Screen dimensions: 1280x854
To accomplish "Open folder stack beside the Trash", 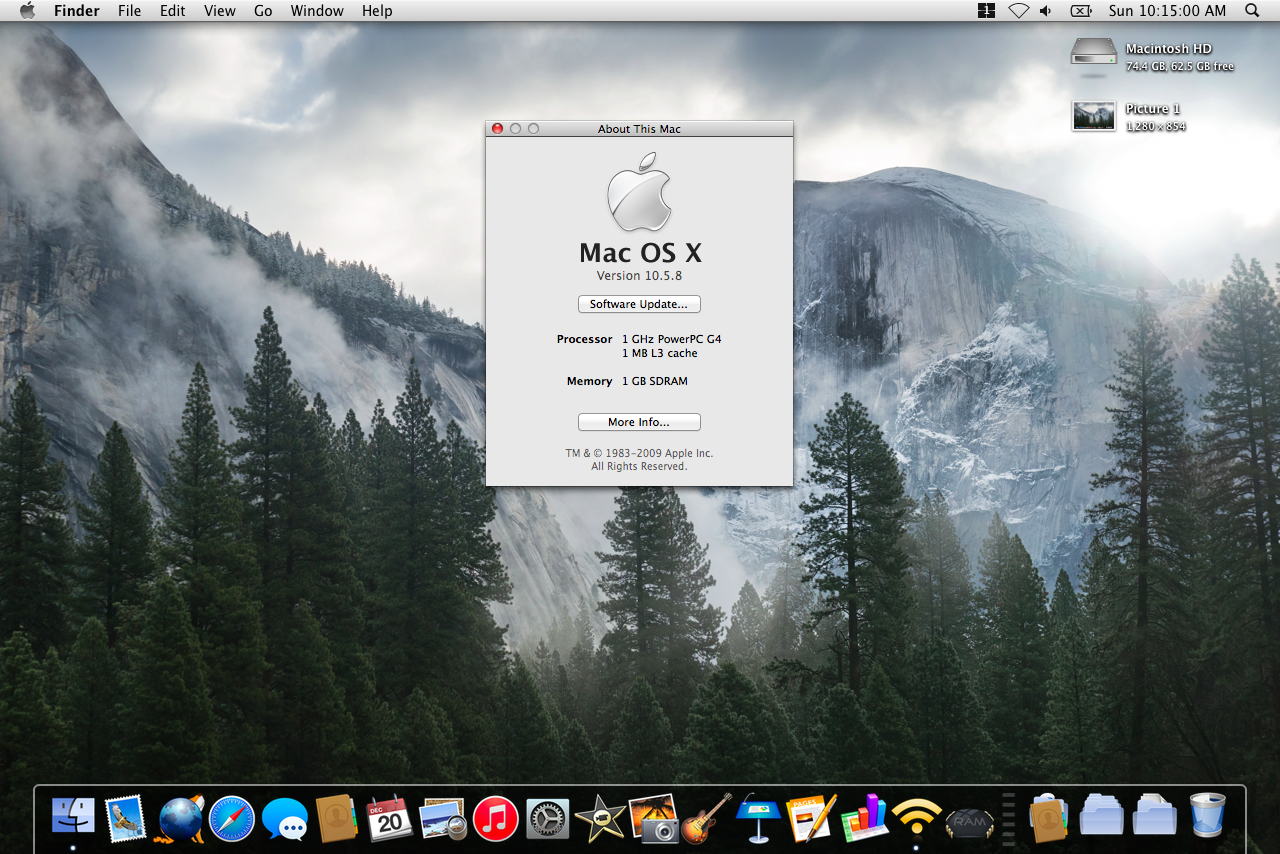I will (1155, 817).
